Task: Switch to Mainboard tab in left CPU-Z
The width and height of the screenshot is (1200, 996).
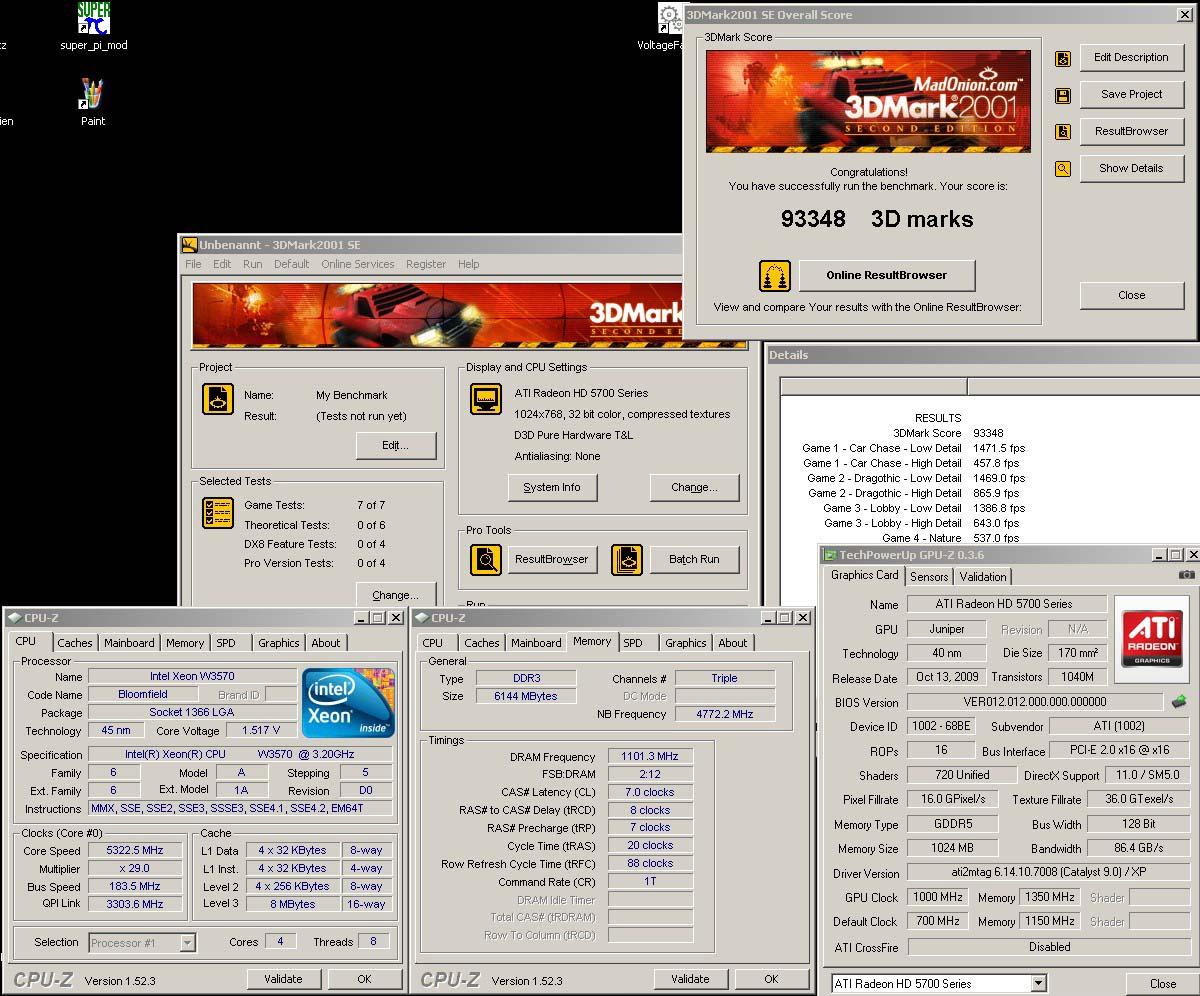Action: click(x=129, y=643)
